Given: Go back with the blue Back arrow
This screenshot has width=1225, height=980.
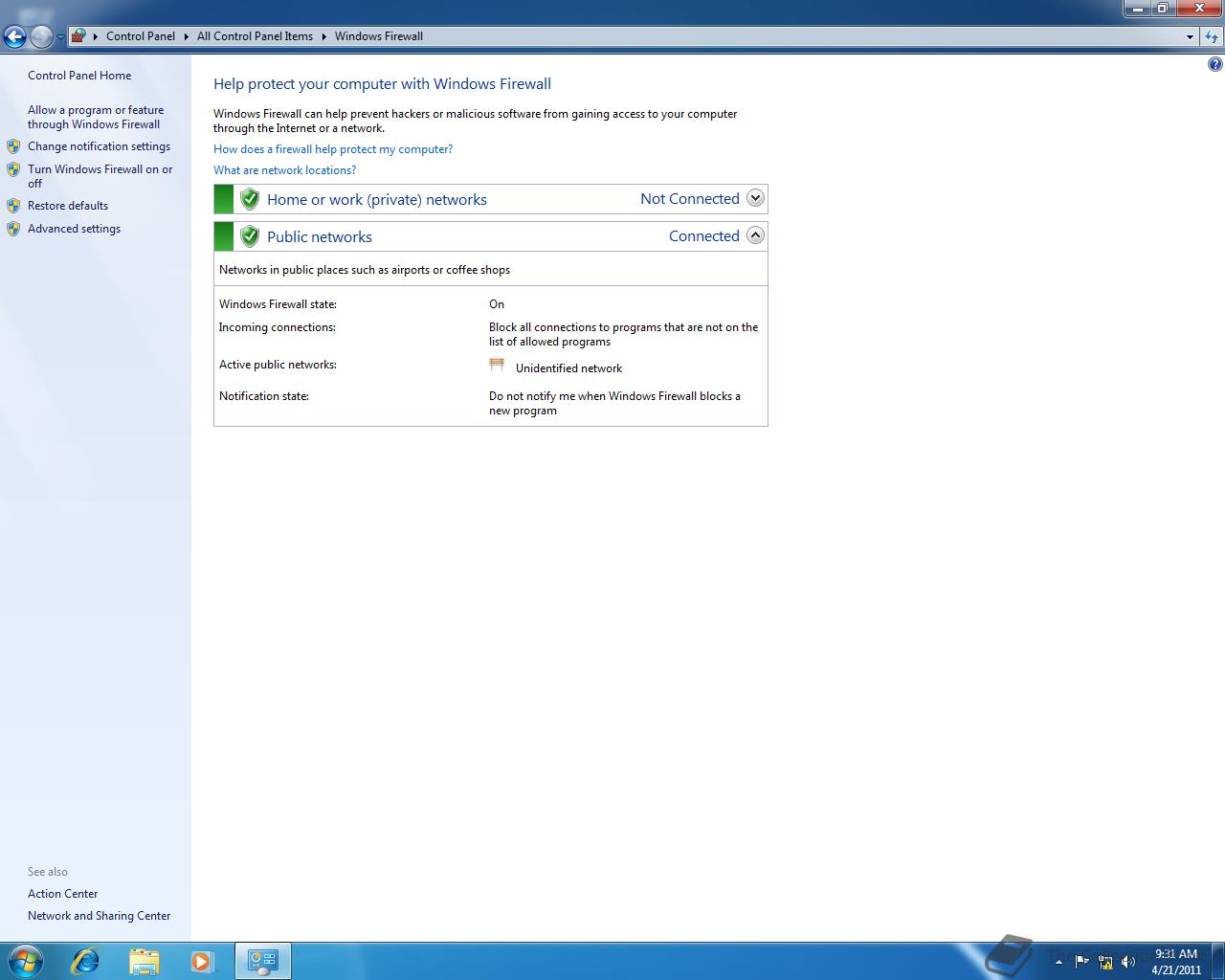Looking at the screenshot, I should pos(14,36).
